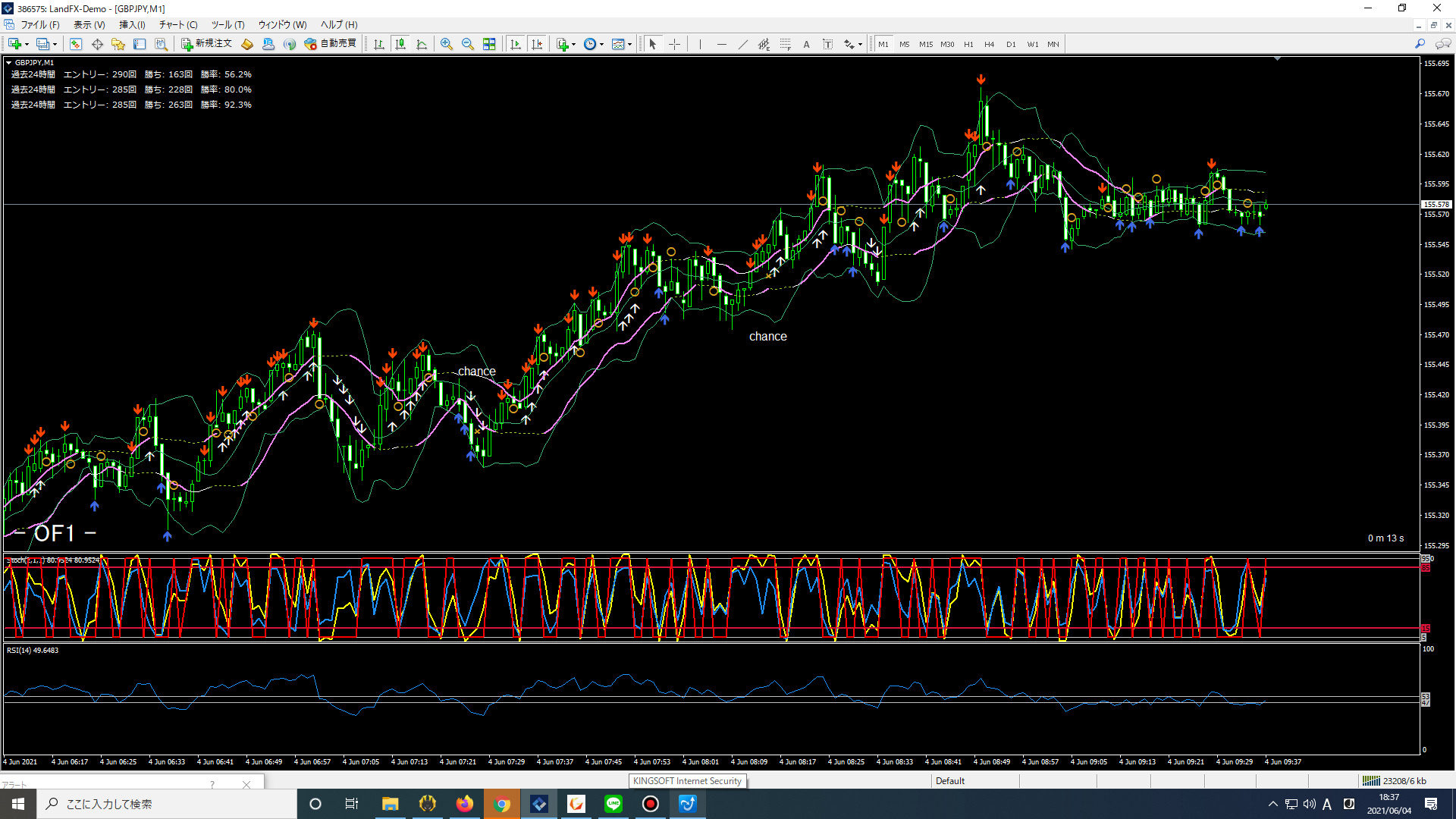1456x819 pixels.
Task: Open the チャート (C) menu
Action: (178, 25)
